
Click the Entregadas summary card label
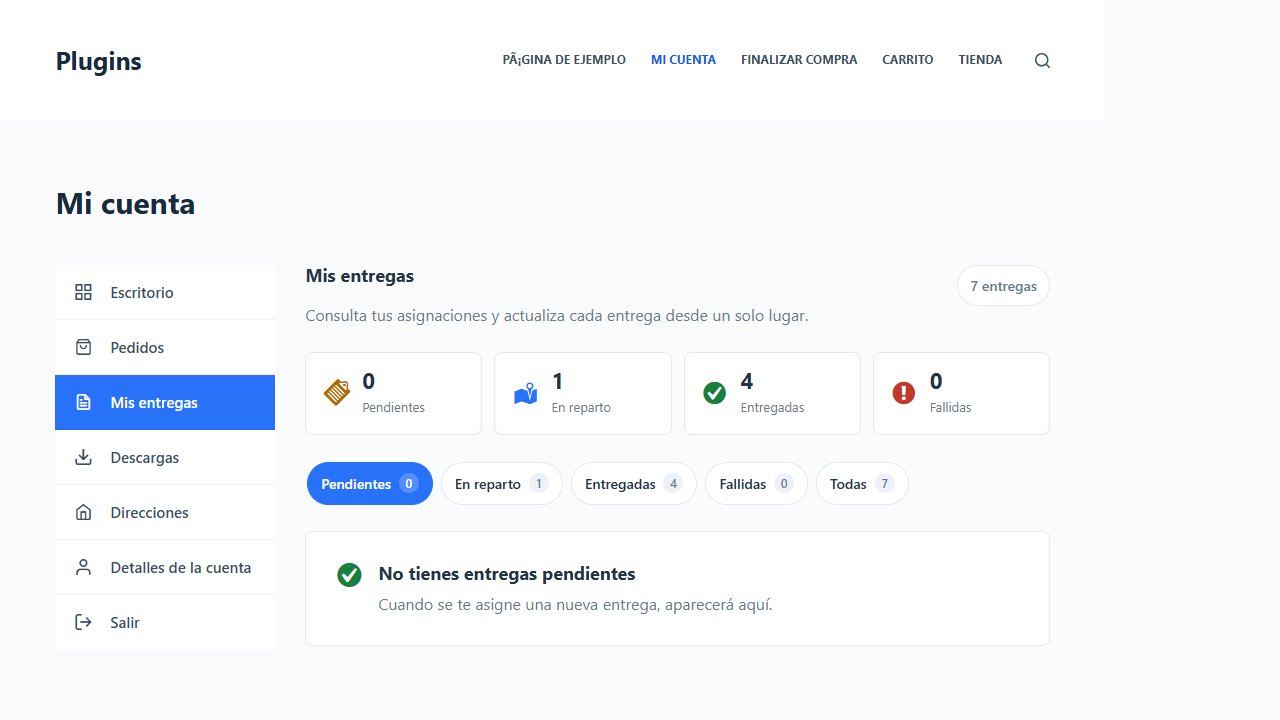[x=772, y=407]
